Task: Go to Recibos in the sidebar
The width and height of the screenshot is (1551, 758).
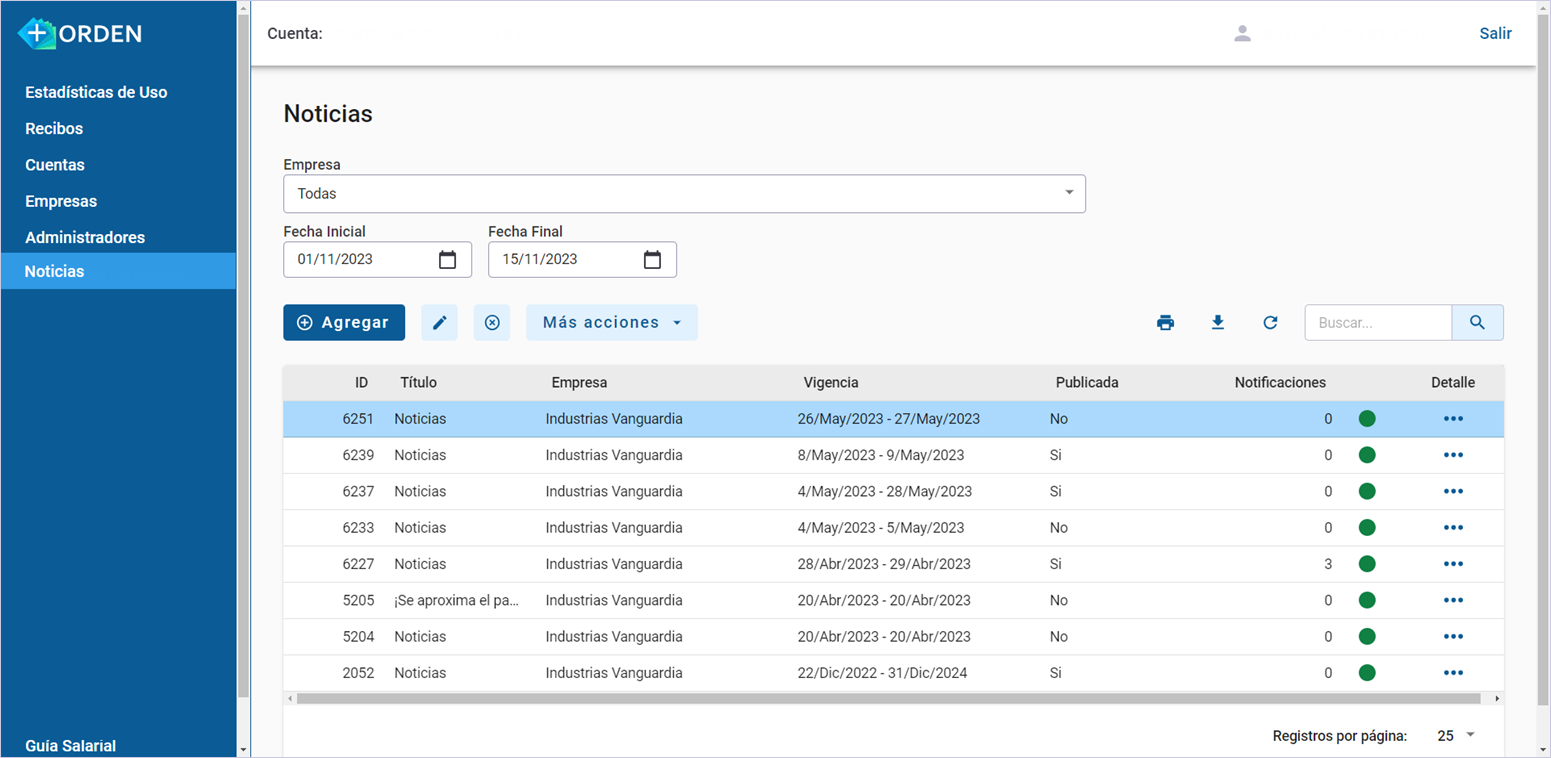Action: point(54,129)
